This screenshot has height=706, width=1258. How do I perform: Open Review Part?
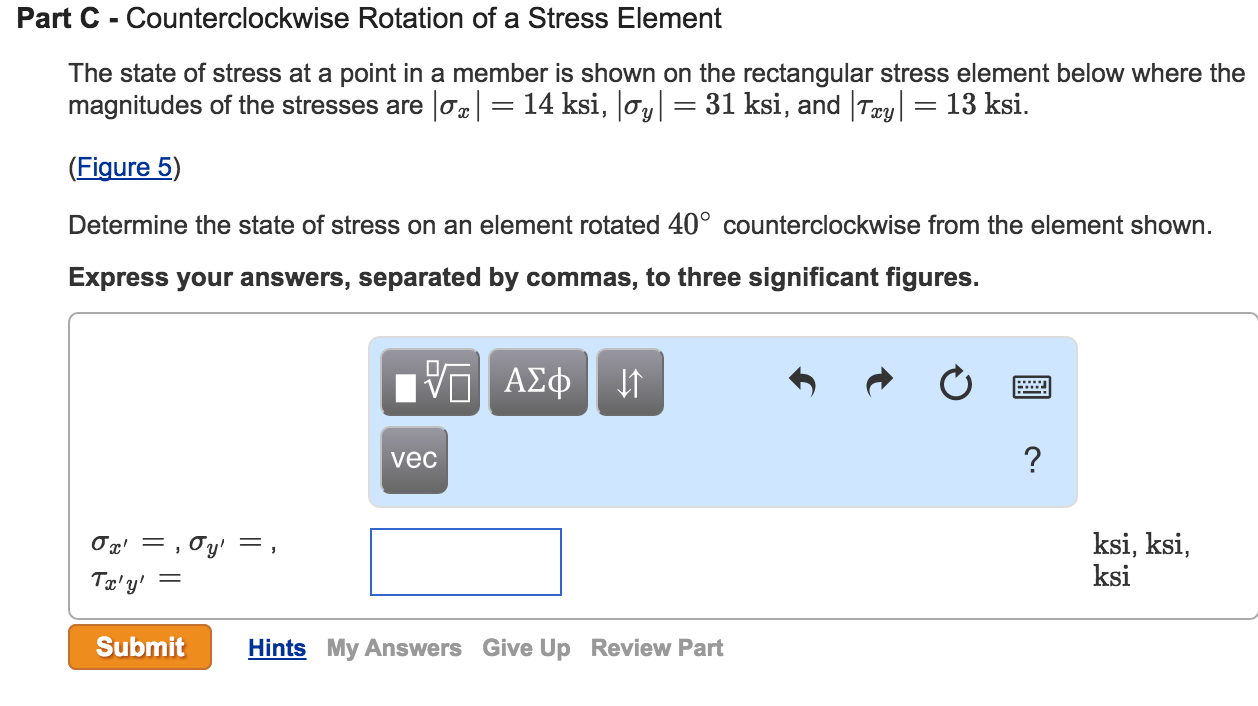656,648
